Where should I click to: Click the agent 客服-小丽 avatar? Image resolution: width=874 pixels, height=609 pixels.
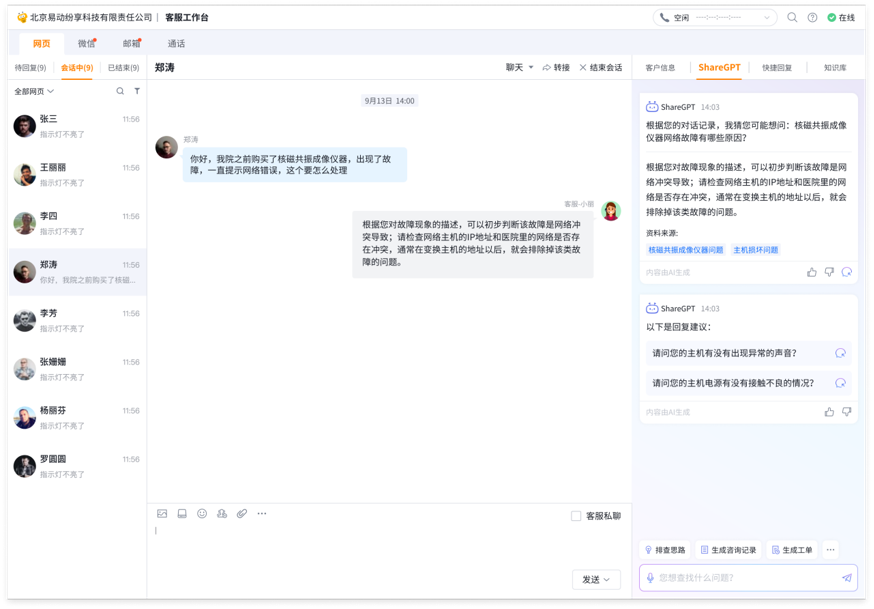pos(611,211)
